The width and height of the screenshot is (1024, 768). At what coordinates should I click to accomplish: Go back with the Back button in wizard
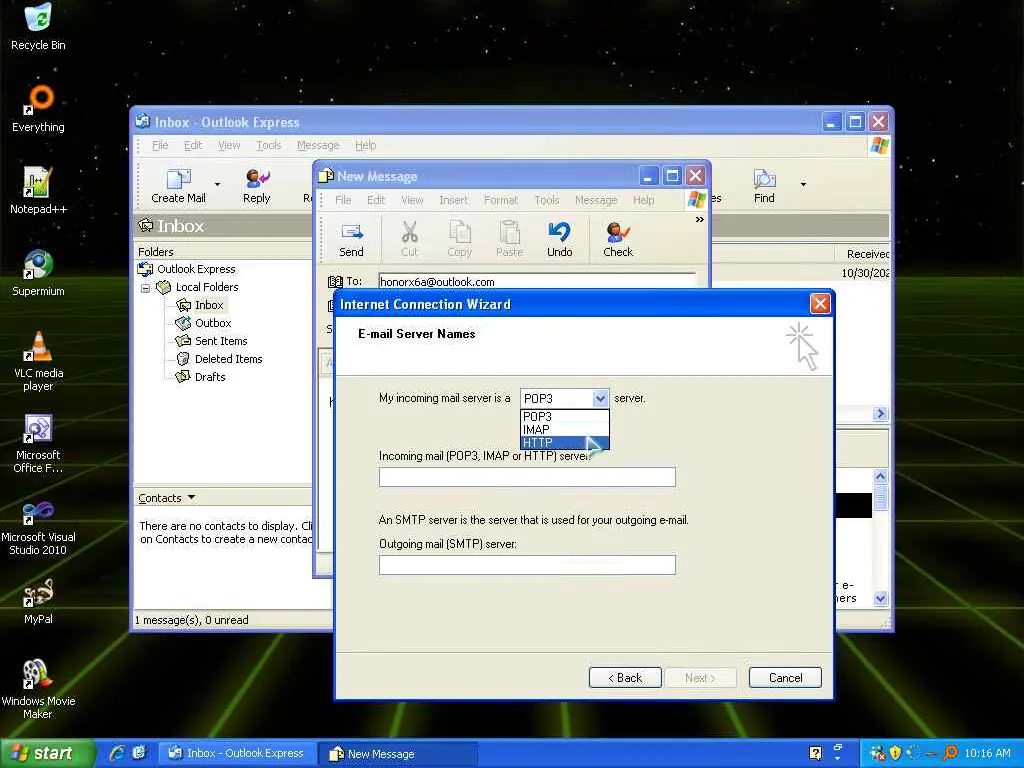pos(625,678)
